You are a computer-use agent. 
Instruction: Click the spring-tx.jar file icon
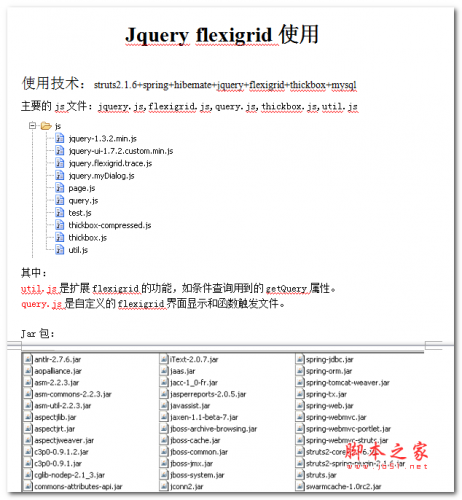tap(300, 394)
